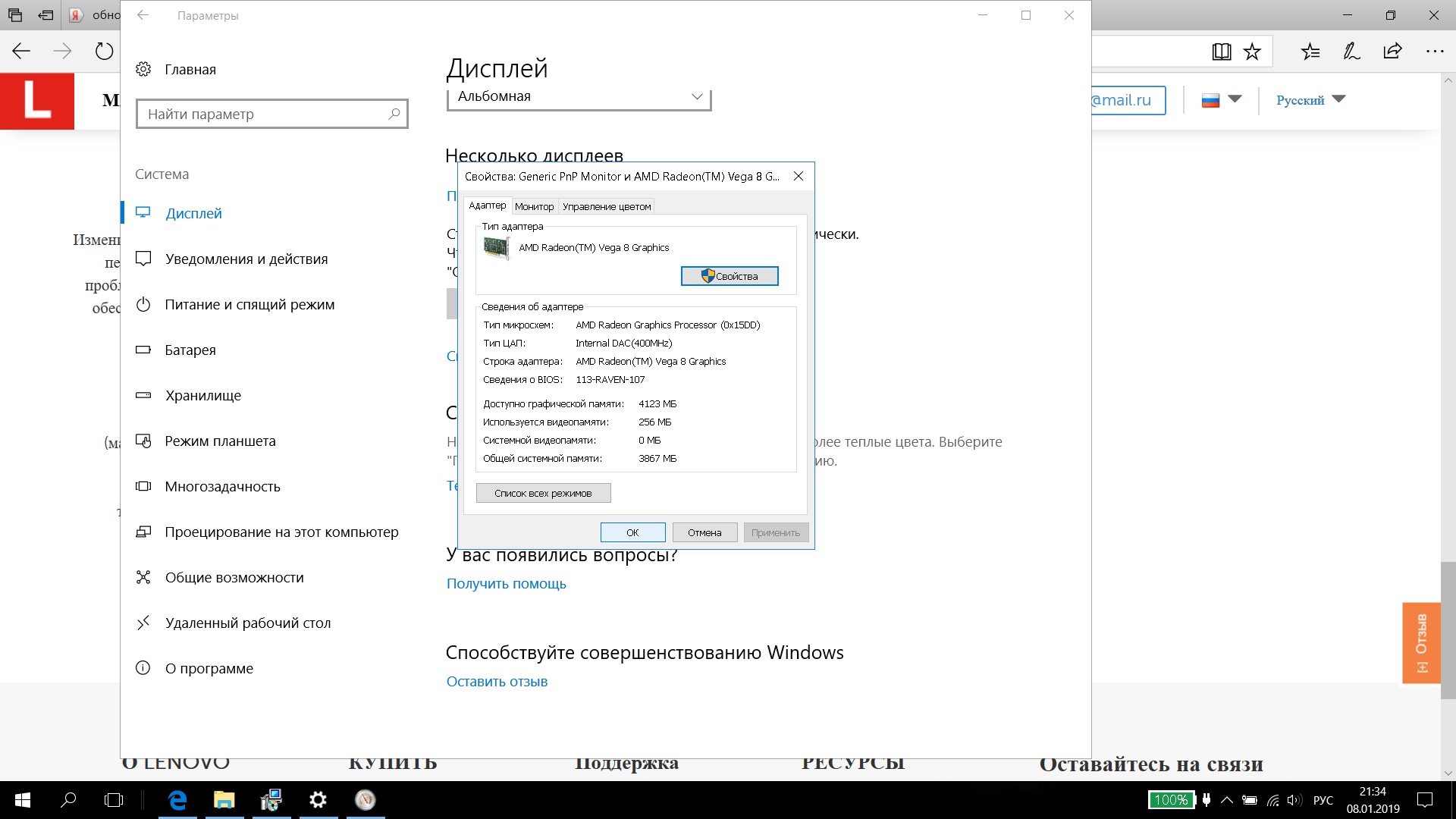Refresh page in Edge
Screen dimensions: 1456x819
(104, 52)
